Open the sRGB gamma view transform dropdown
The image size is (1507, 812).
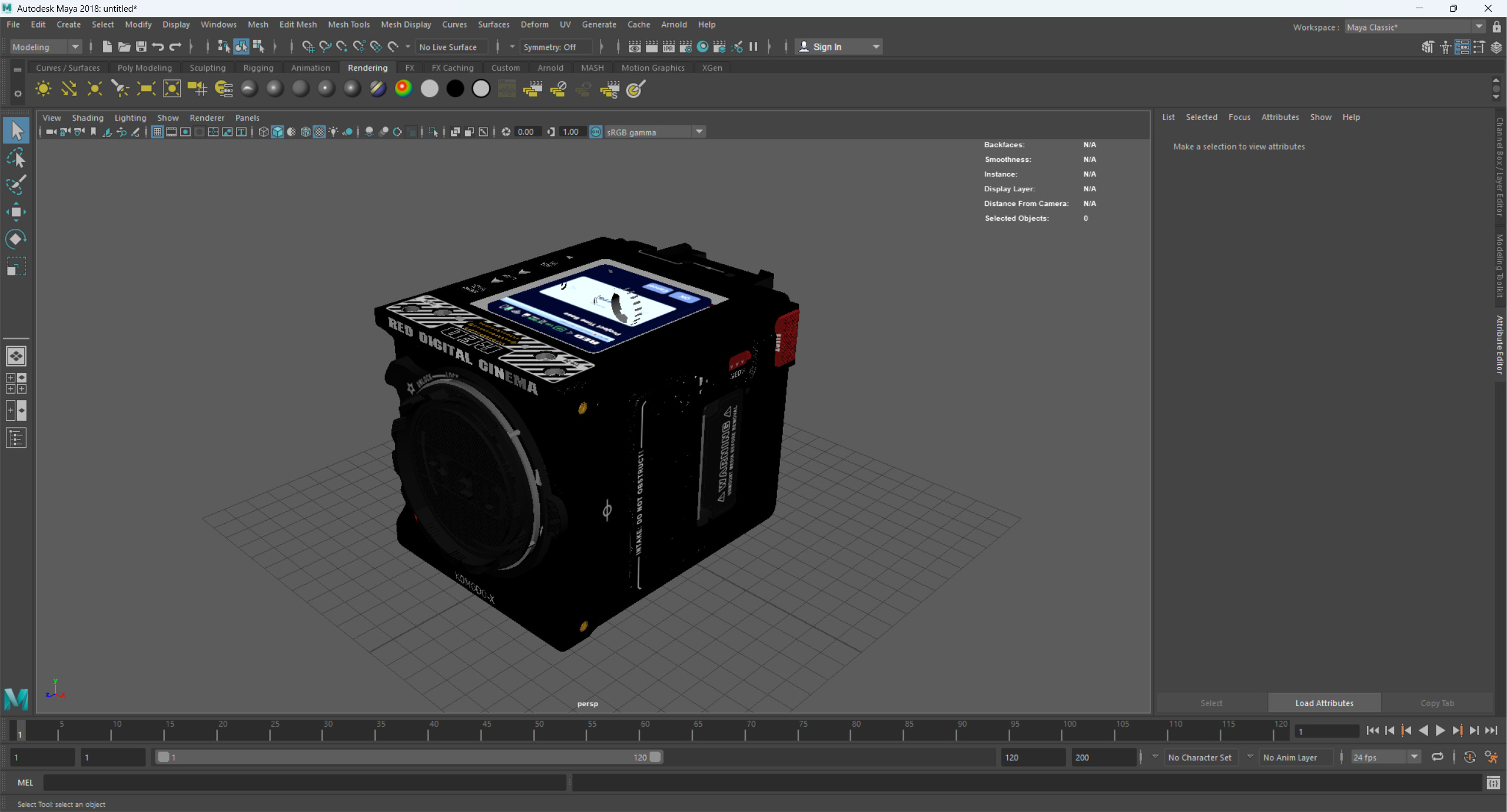(655, 132)
